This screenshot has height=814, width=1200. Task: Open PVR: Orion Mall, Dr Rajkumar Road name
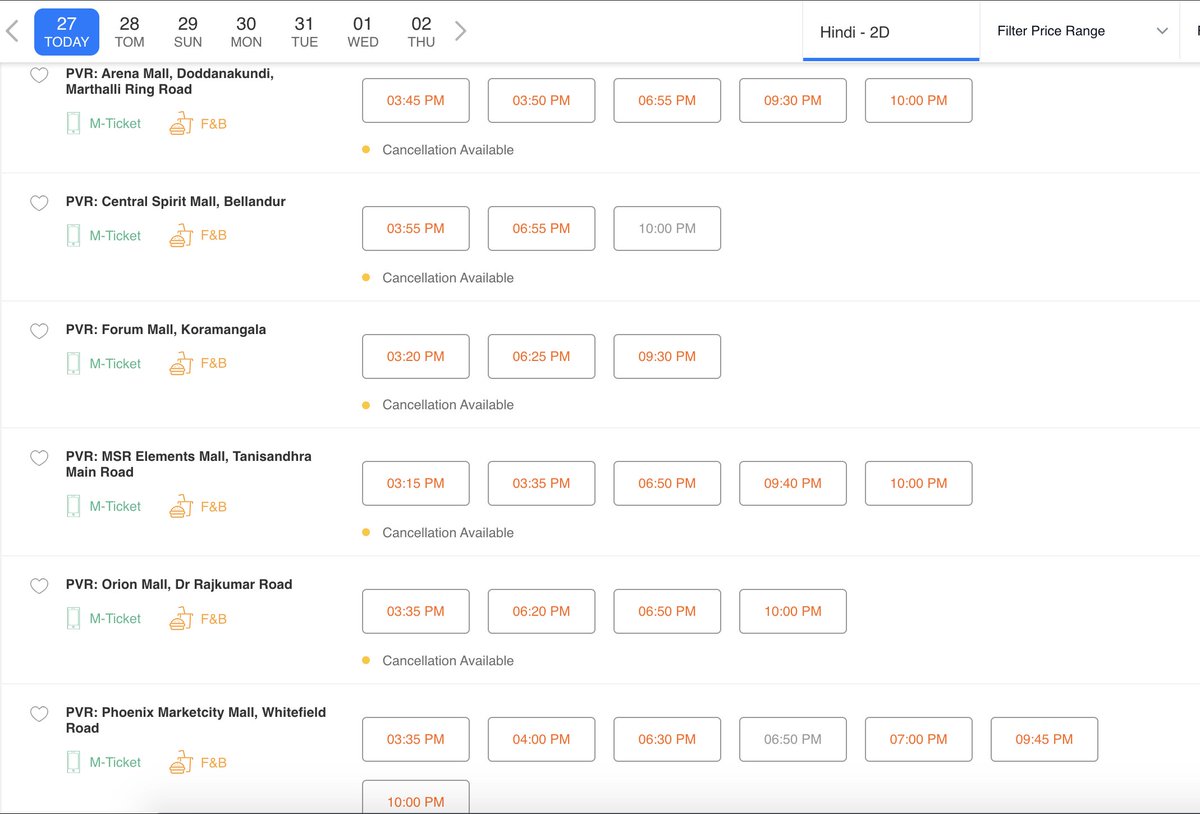pyautogui.click(x=179, y=584)
